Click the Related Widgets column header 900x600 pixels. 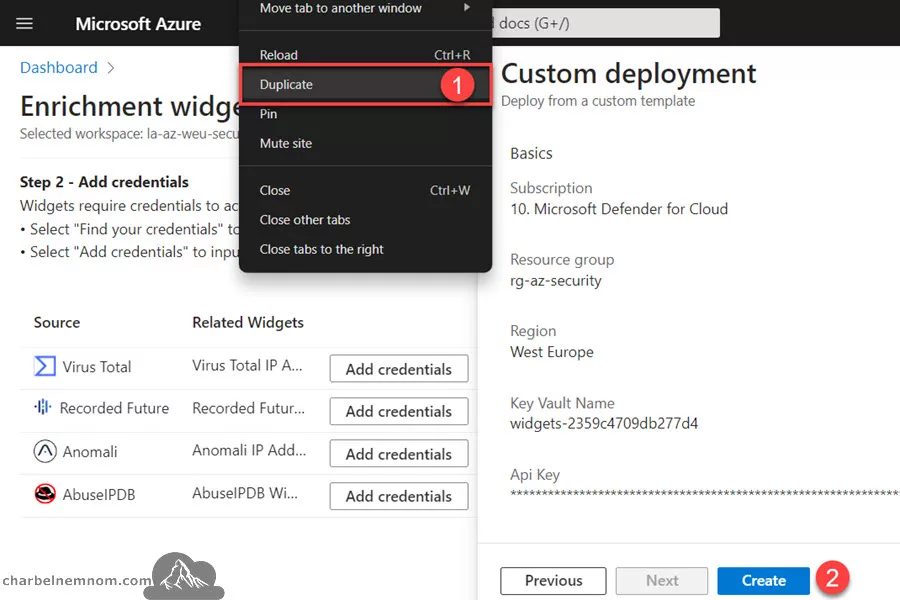click(248, 323)
